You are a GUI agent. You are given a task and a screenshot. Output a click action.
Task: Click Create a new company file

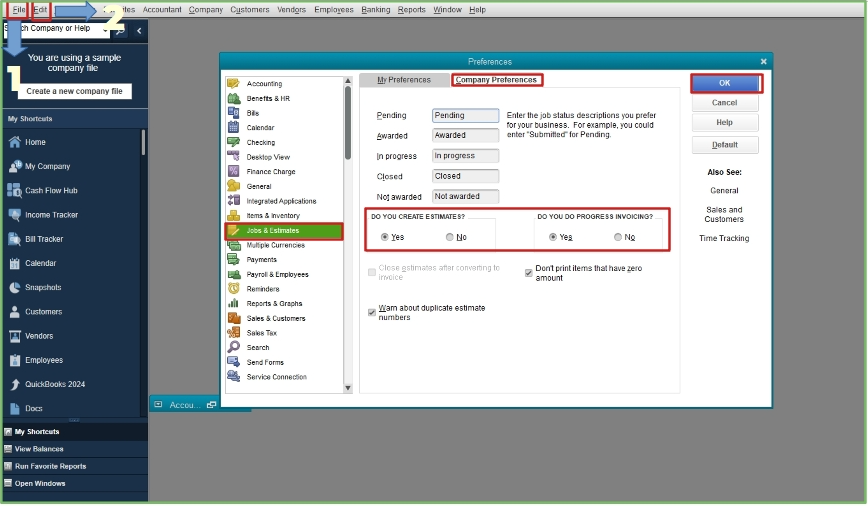point(75,91)
